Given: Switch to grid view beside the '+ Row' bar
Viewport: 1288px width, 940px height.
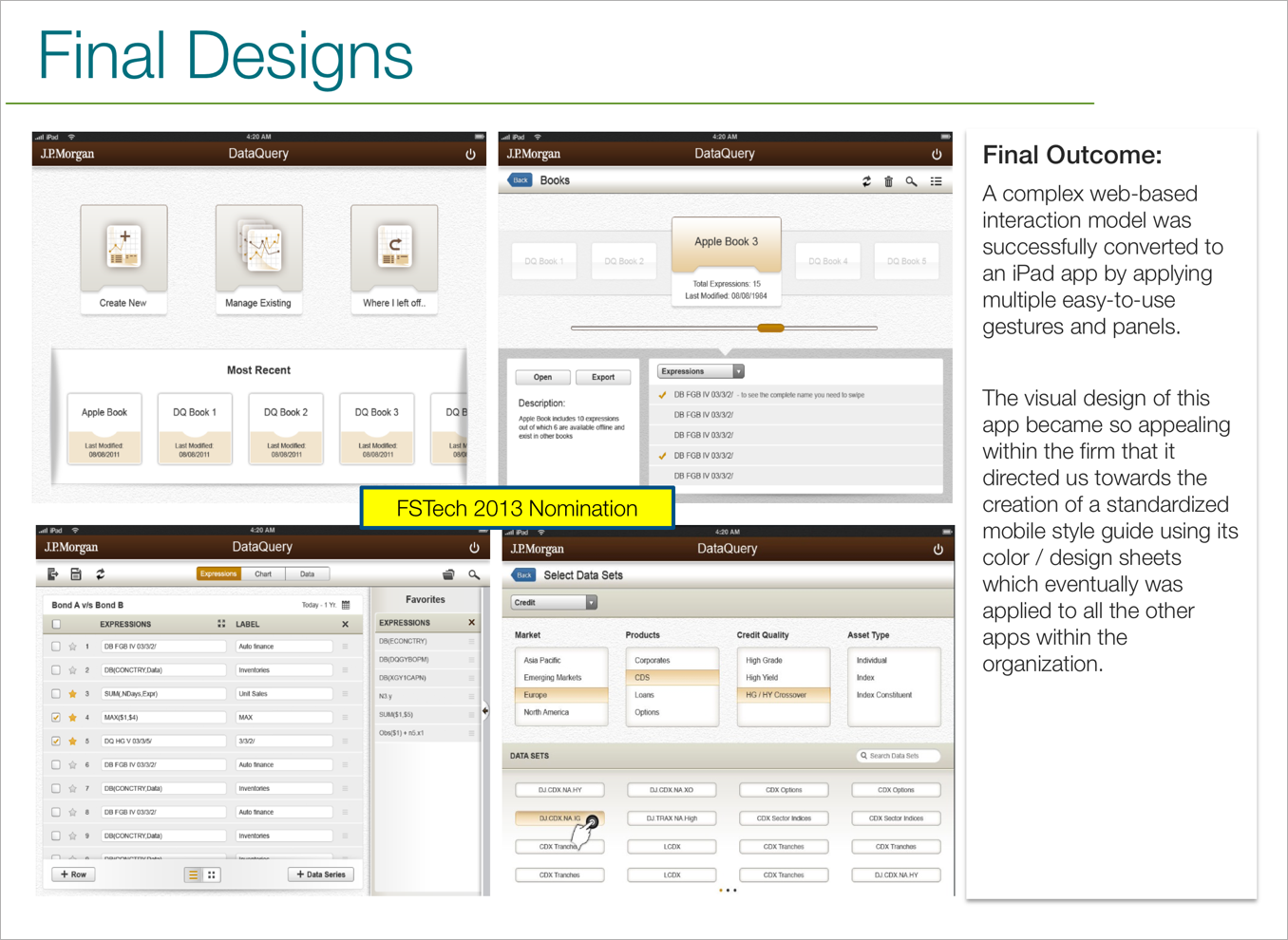Looking at the screenshot, I should click(212, 875).
